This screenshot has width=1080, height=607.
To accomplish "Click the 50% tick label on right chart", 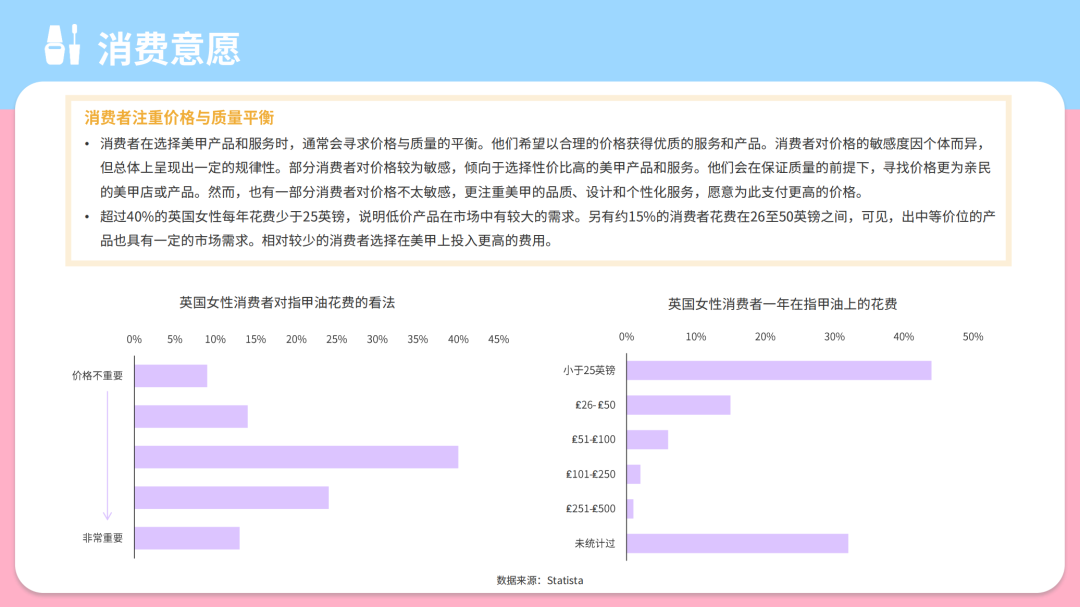I will 973,336.
